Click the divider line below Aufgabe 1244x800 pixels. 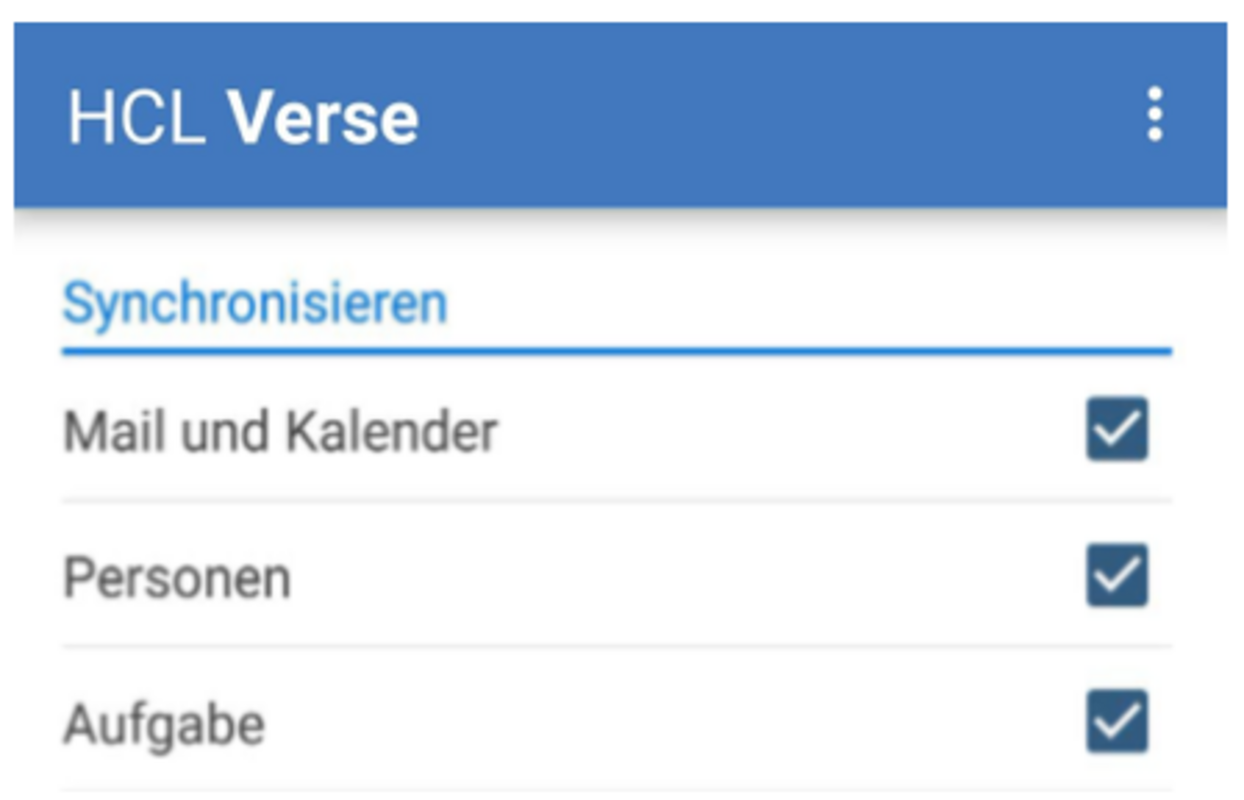click(616, 791)
